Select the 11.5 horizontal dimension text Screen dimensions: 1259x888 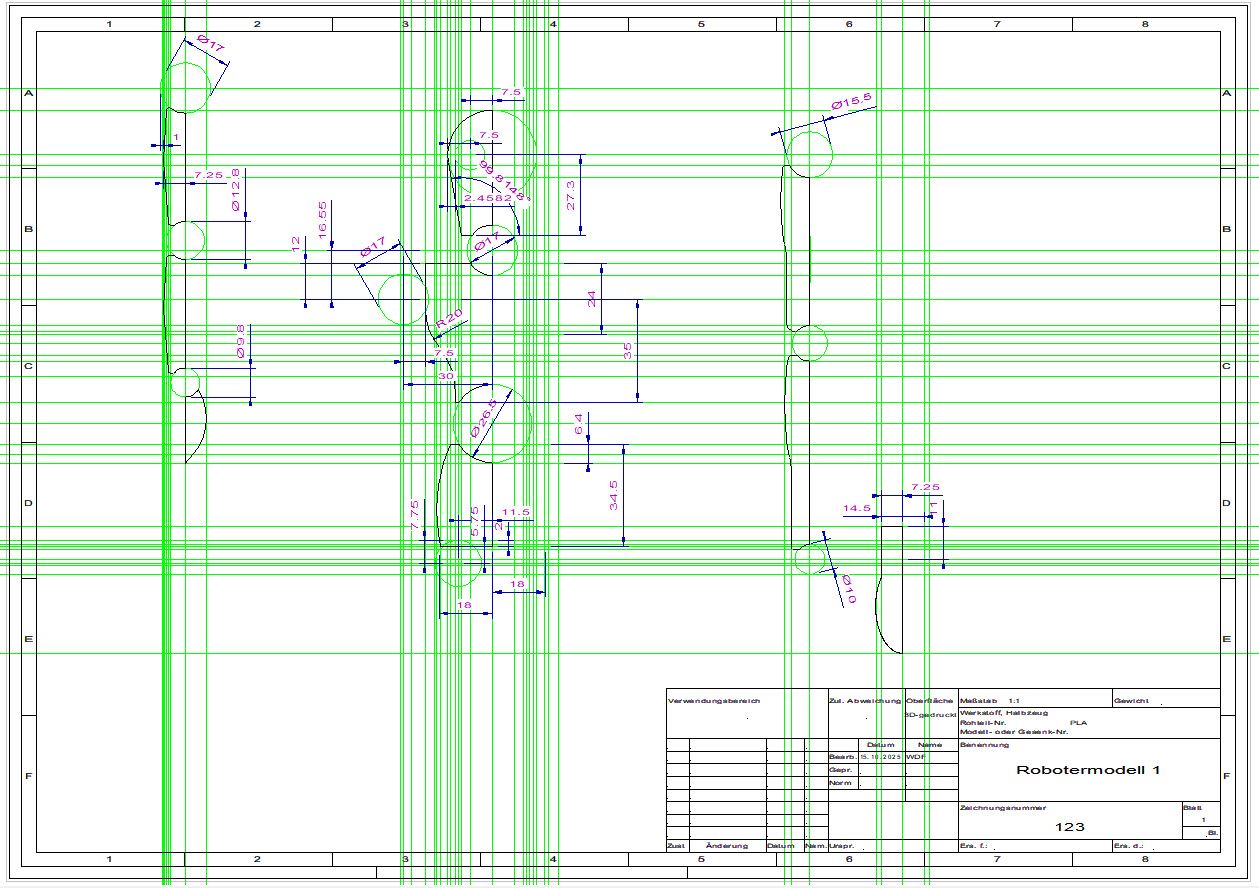pyautogui.click(x=516, y=512)
